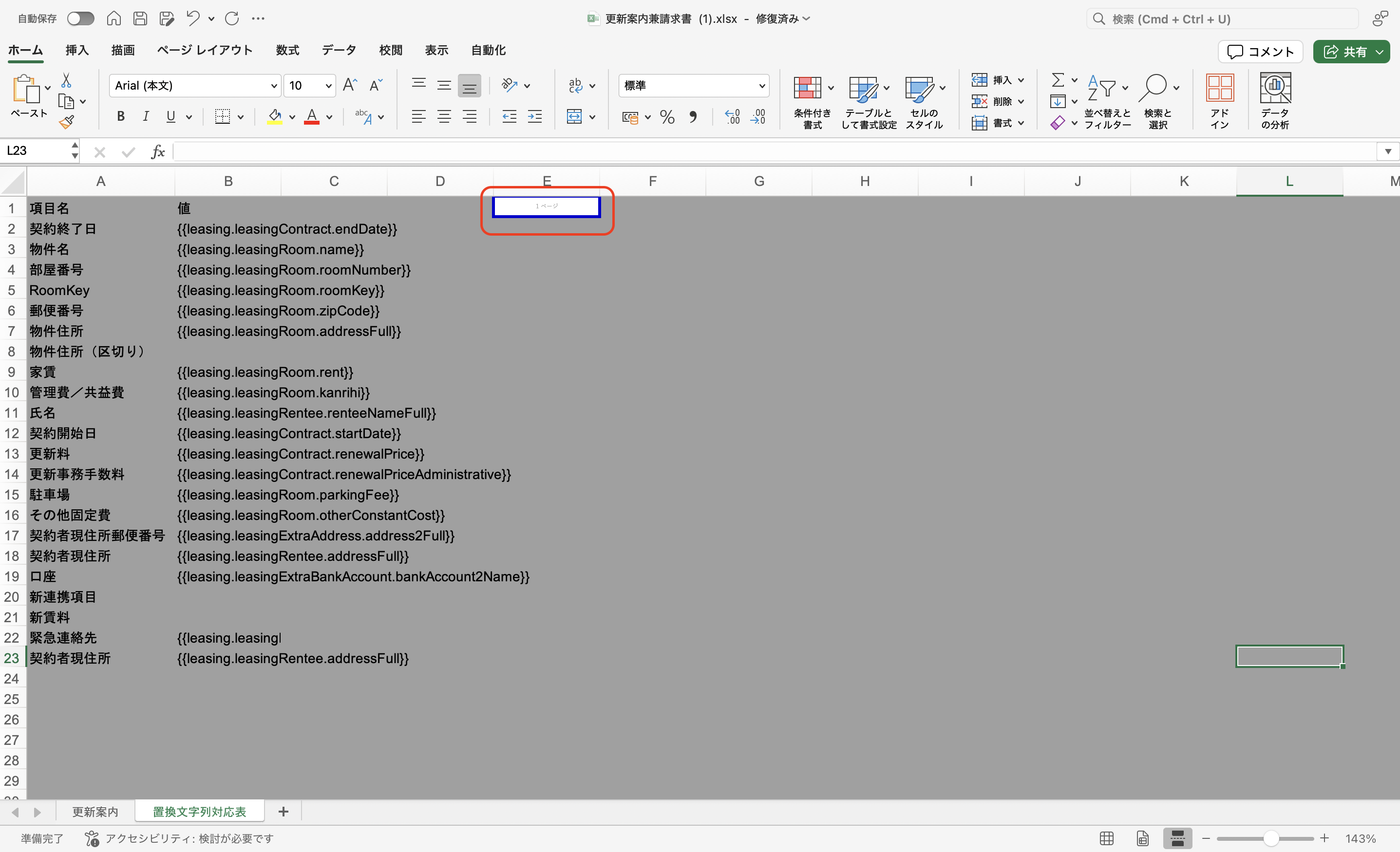1400x852 pixels.
Task: Open the number format dropdown
Action: [x=762, y=86]
